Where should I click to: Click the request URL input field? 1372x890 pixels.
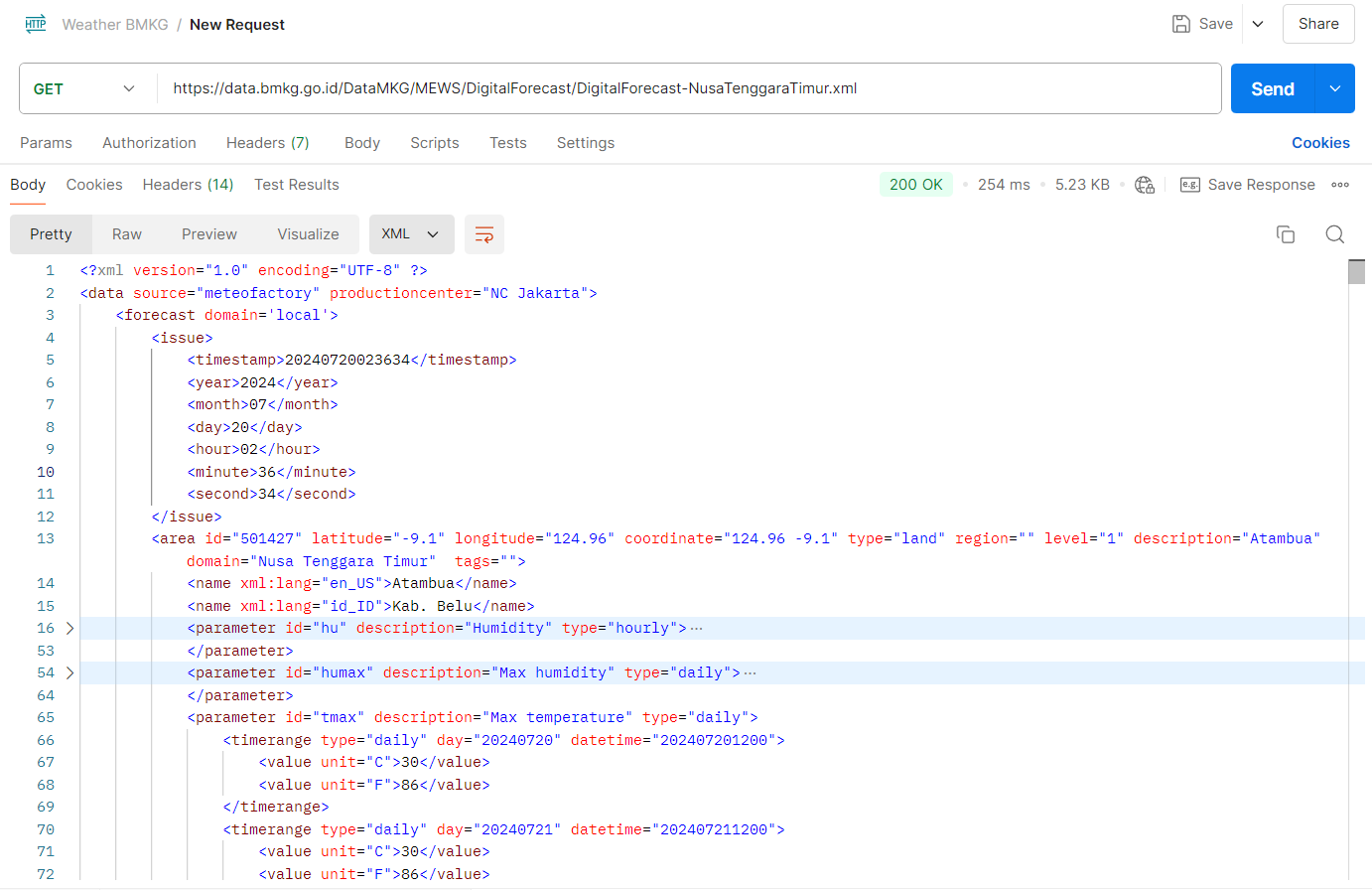click(689, 88)
